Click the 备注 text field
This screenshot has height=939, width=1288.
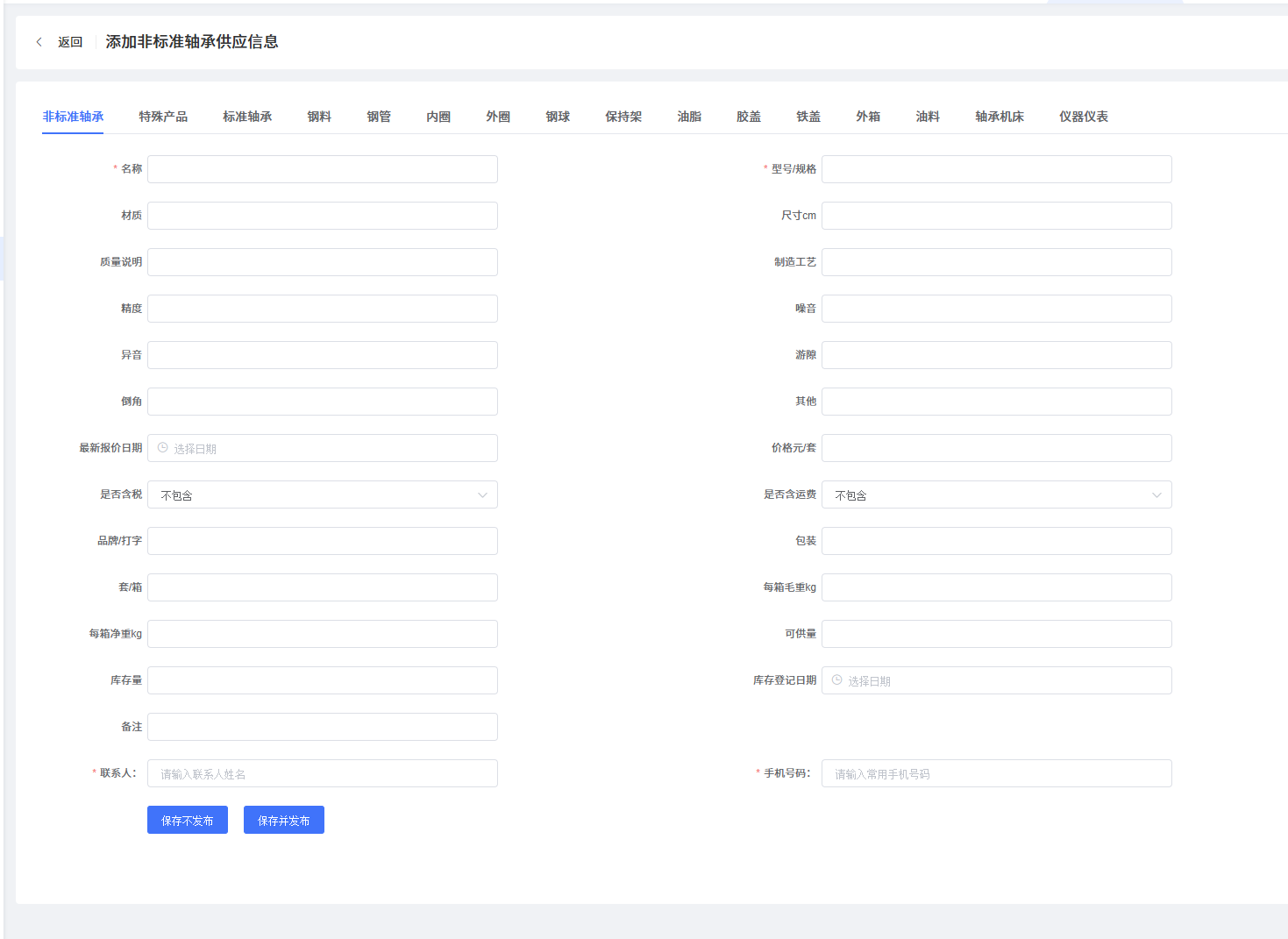click(x=323, y=727)
